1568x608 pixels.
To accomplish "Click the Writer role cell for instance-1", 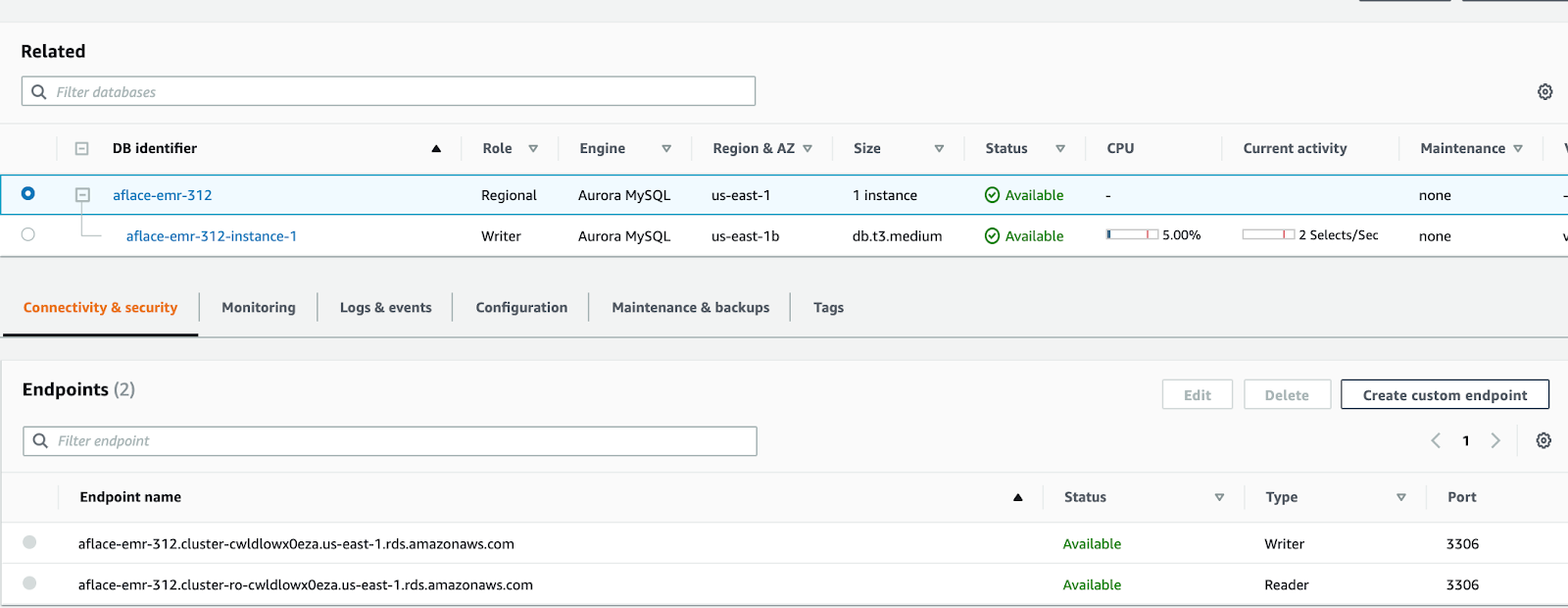I will pos(501,236).
